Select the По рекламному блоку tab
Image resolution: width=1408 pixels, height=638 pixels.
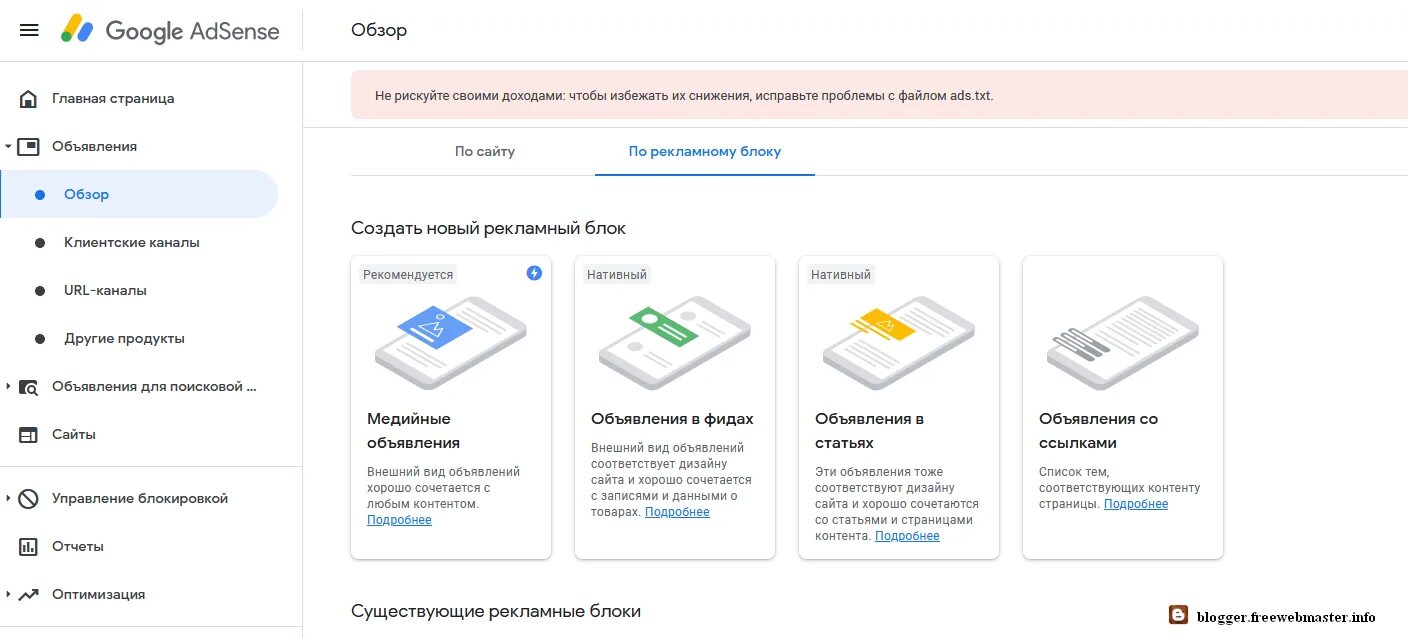(705, 152)
